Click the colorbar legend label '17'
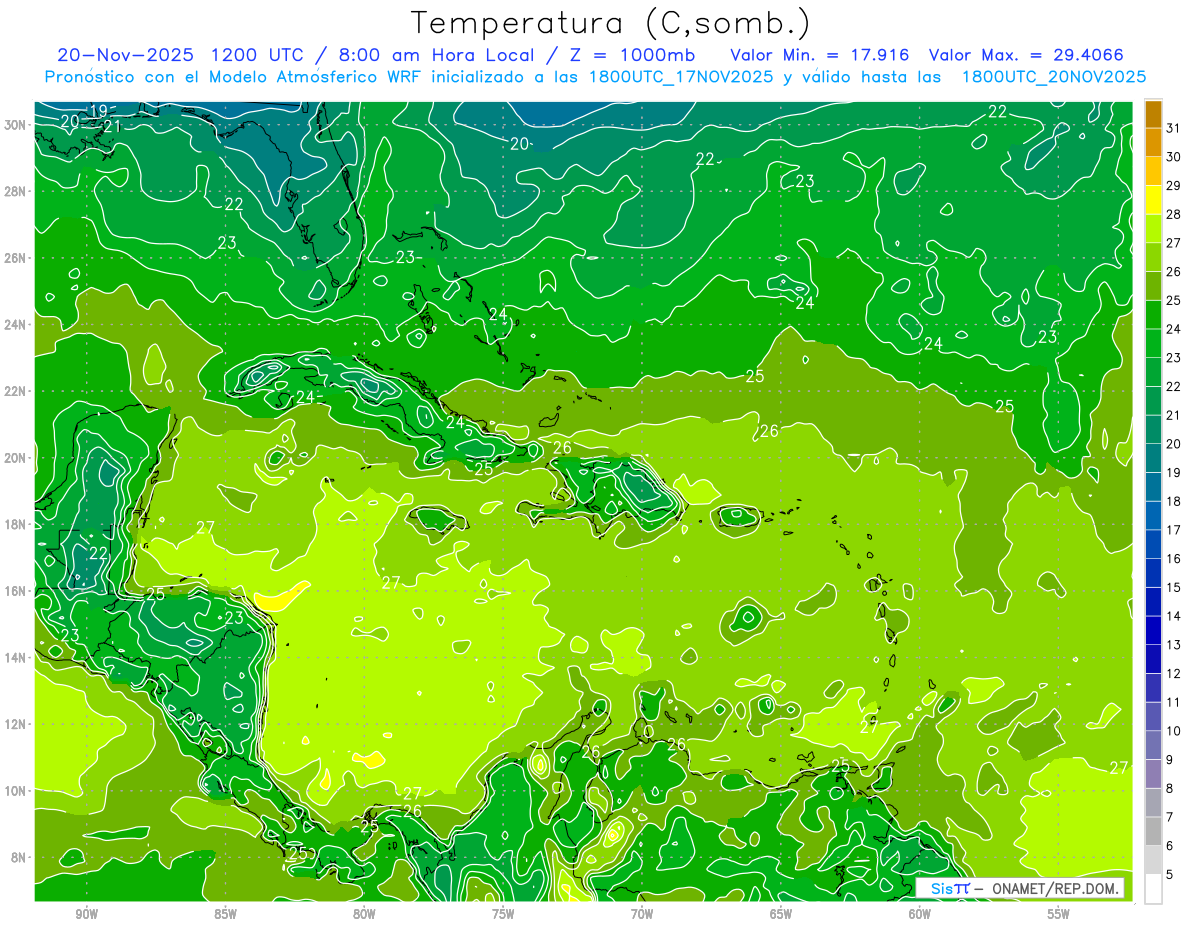Viewport: 1200px width, 927px height. 1173,530
